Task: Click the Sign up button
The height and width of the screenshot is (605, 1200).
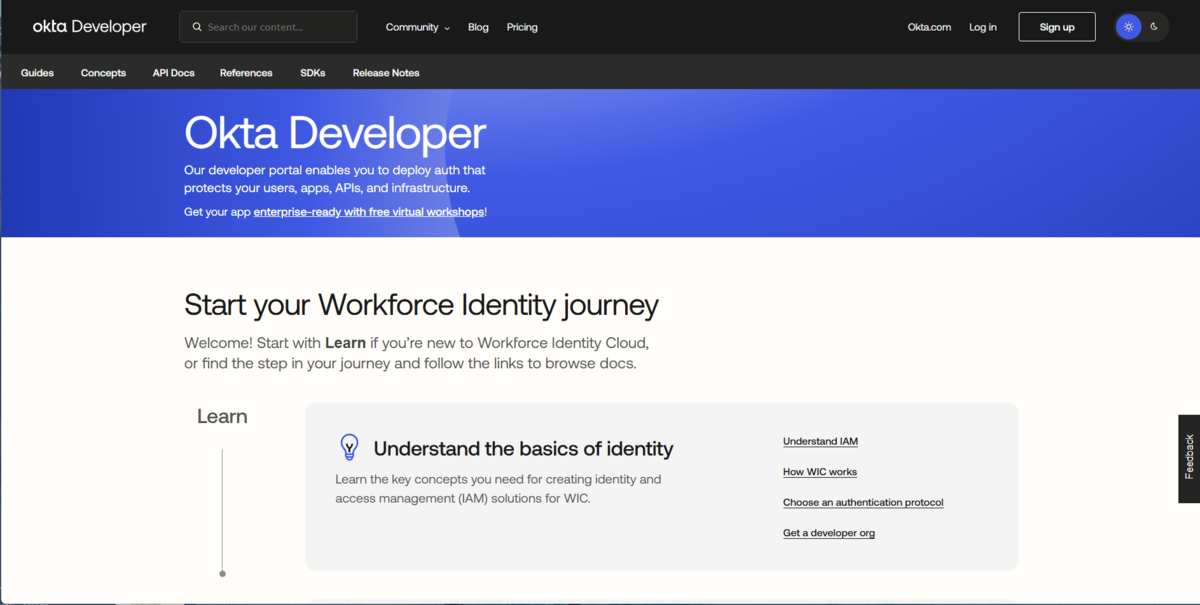Action: [1057, 27]
